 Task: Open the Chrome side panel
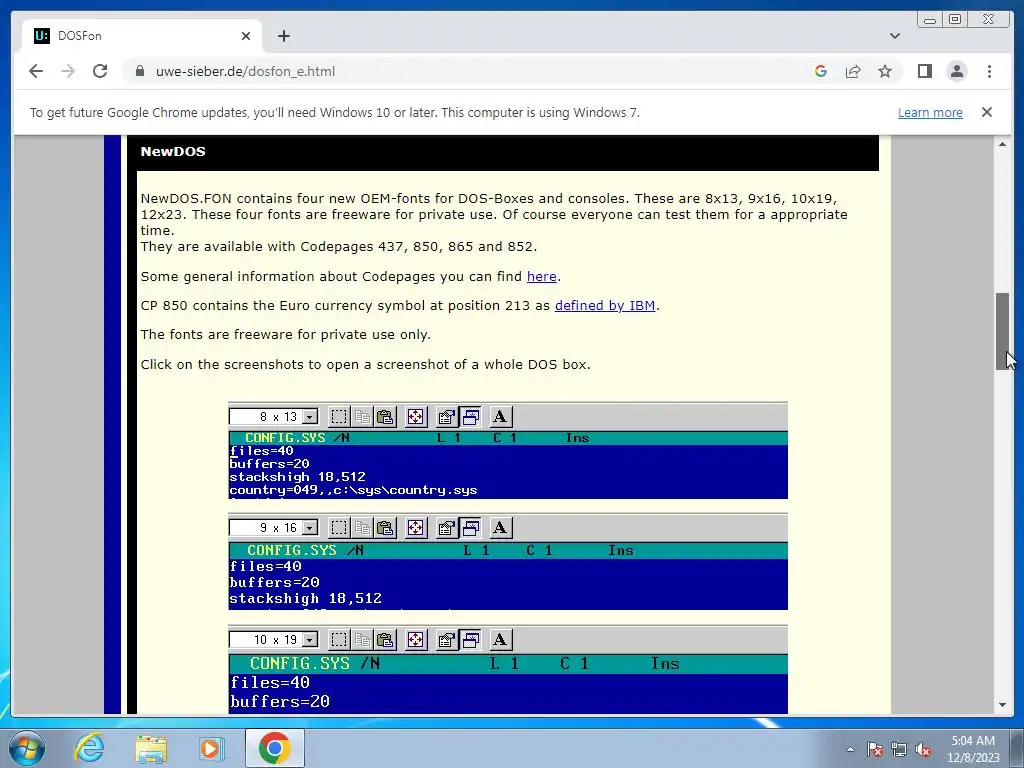click(925, 71)
